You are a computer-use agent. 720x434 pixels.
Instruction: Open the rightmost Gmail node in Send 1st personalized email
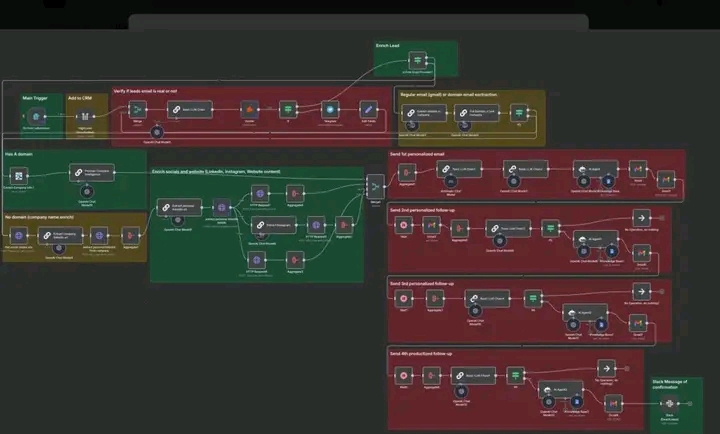pos(666,177)
